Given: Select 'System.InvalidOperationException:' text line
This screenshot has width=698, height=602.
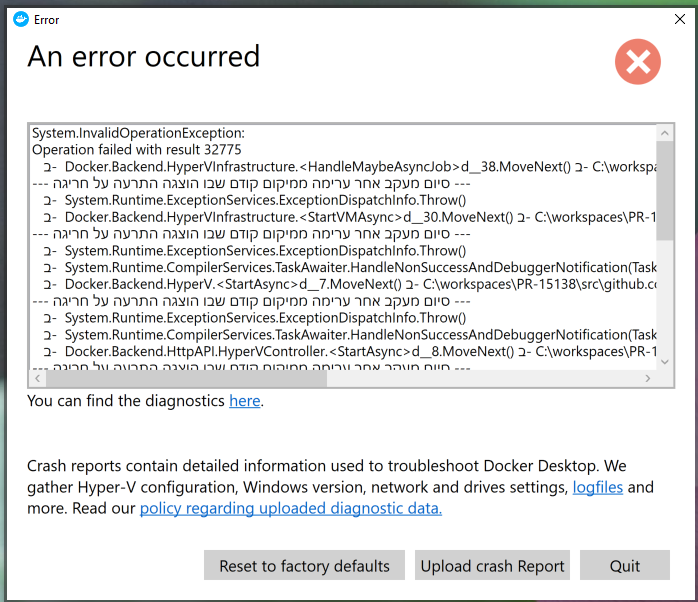Looking at the screenshot, I should tap(138, 133).
